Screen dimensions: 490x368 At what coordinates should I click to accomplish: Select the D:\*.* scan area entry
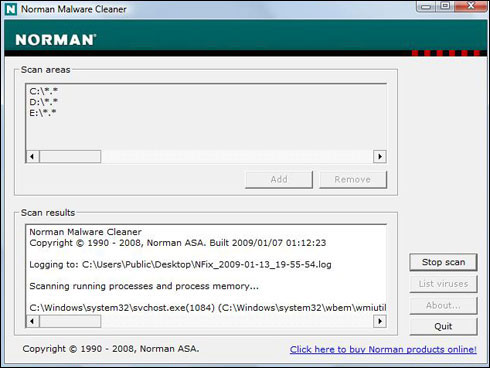coord(44,102)
